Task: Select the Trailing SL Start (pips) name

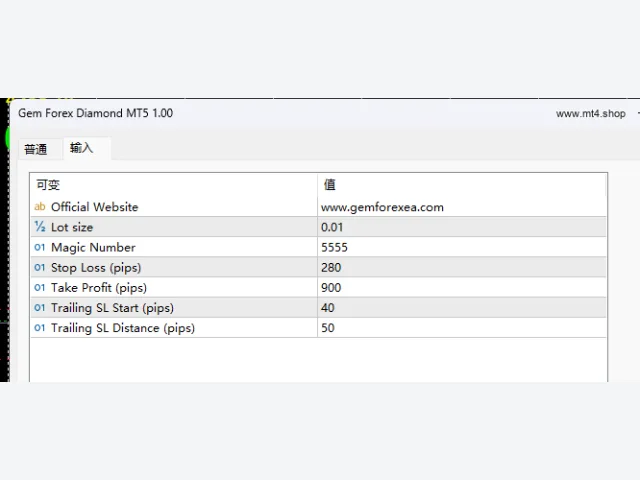Action: [x=112, y=308]
